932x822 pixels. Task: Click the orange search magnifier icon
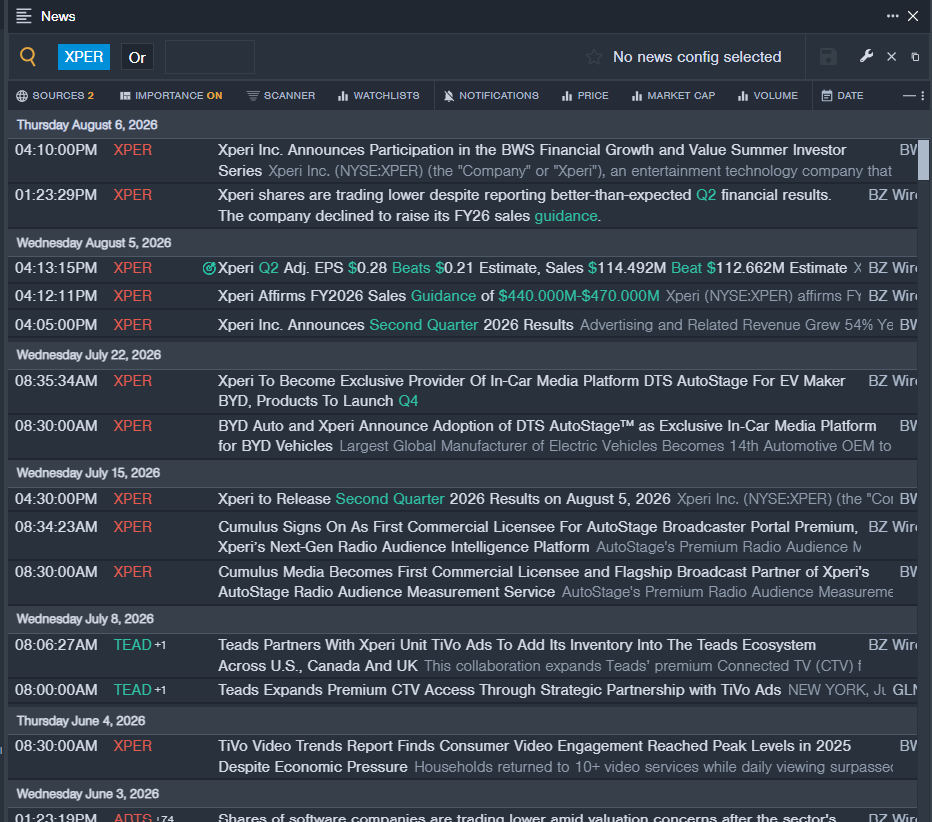coord(28,56)
